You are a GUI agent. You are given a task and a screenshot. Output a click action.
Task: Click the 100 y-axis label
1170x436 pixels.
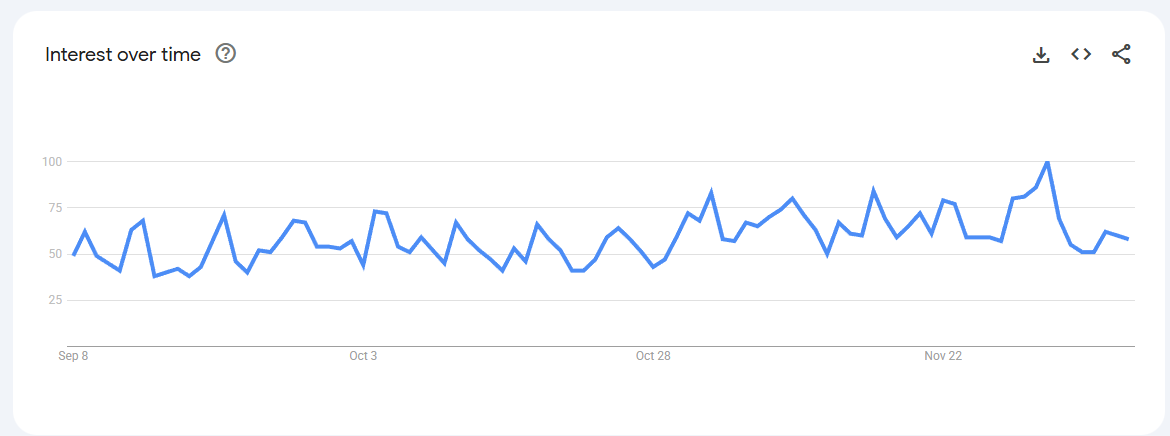point(52,161)
